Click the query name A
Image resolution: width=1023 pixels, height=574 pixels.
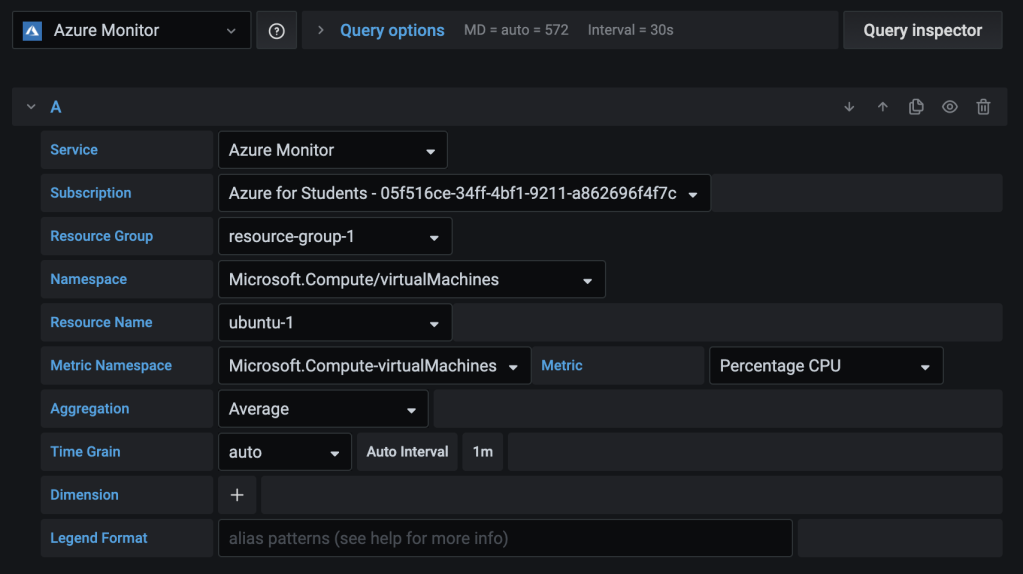[56, 107]
